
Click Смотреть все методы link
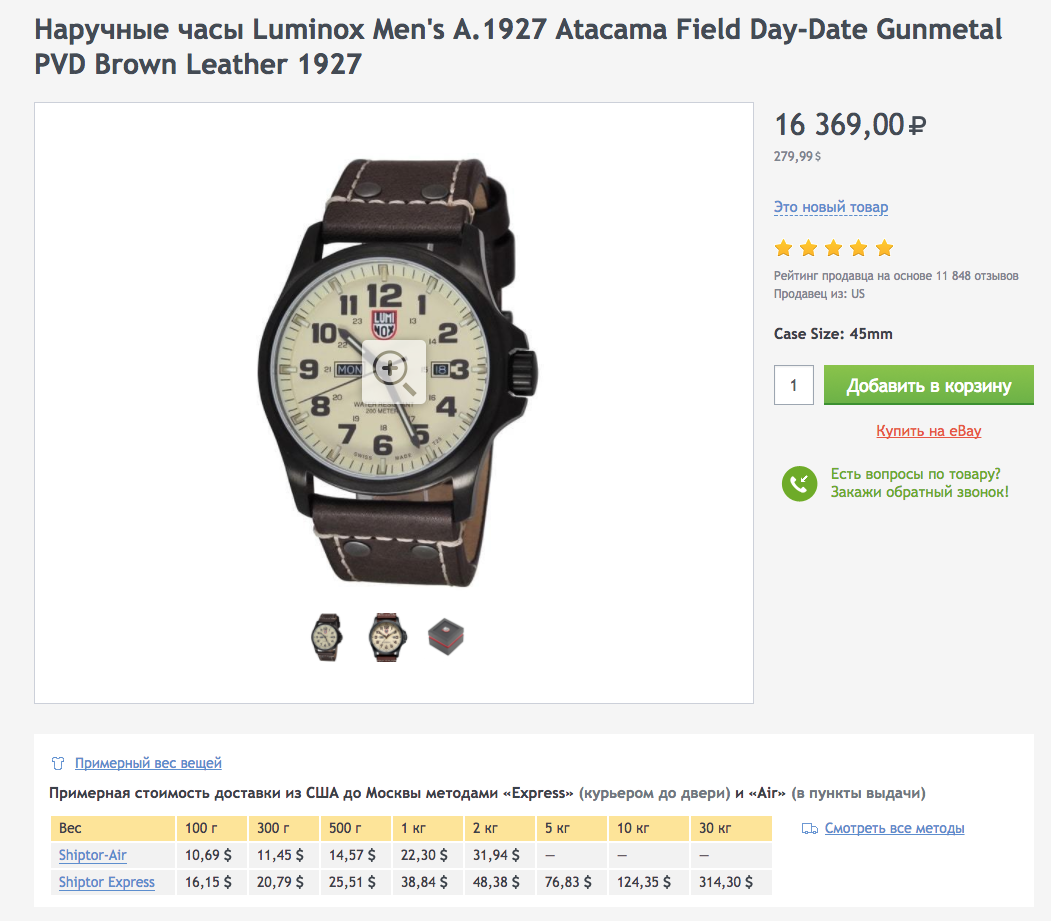click(894, 828)
